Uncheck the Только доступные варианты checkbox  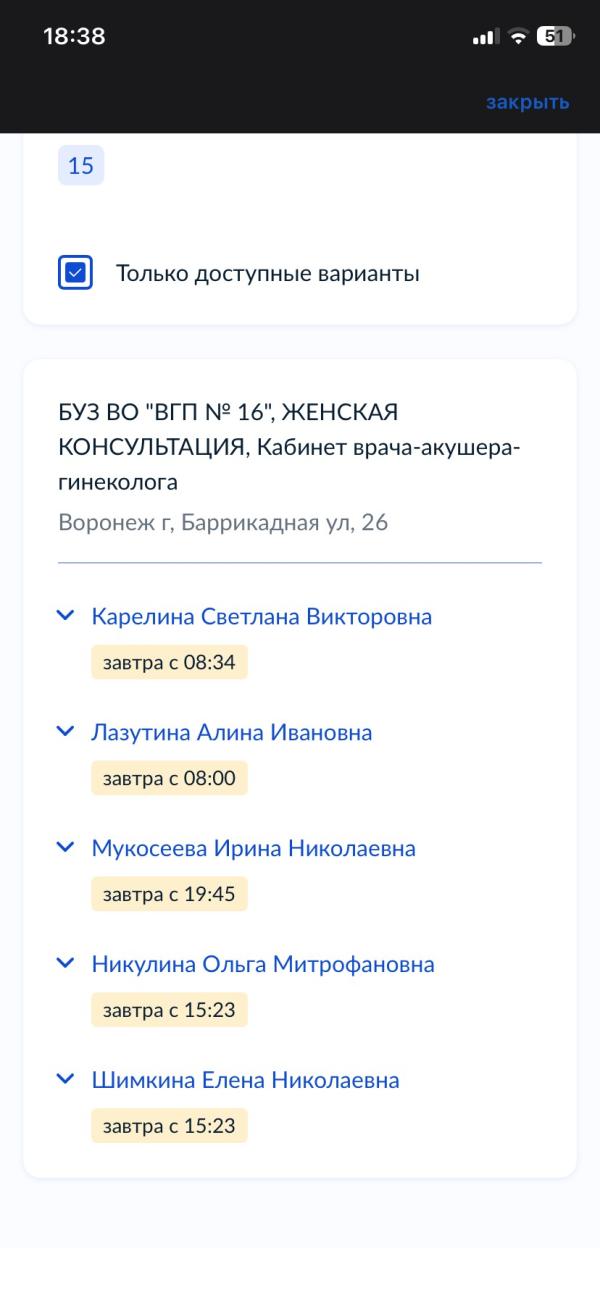[x=76, y=273]
